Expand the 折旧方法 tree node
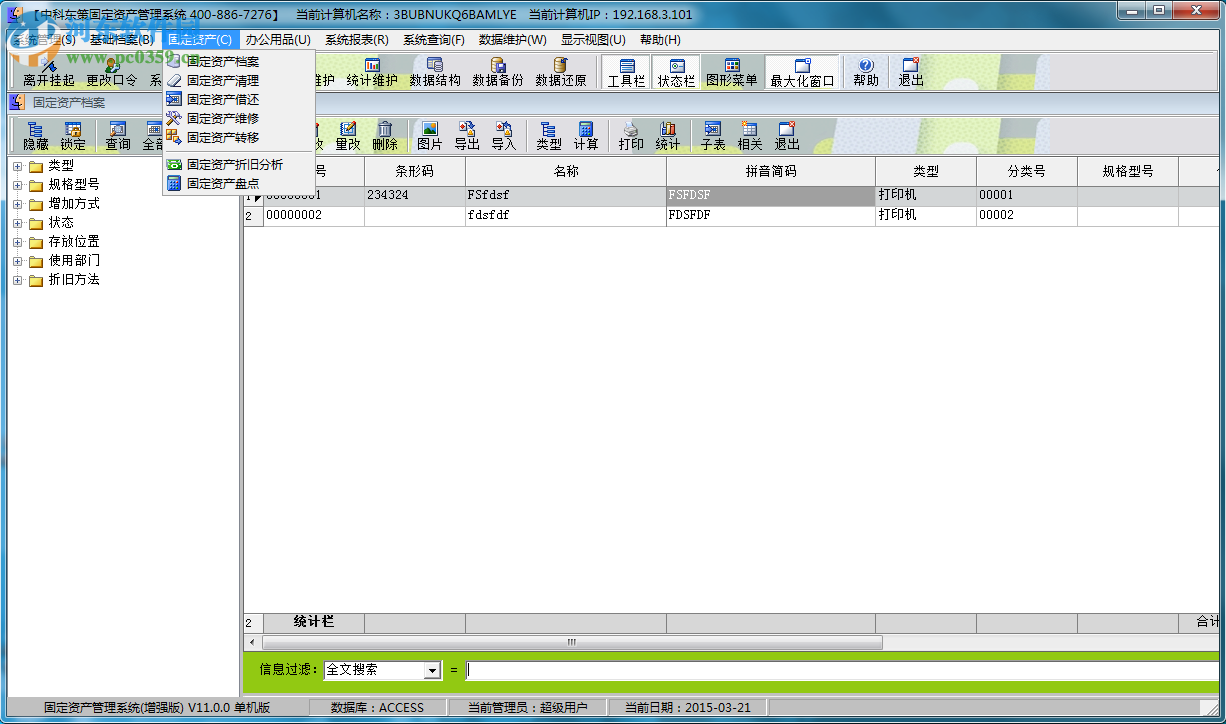Screen dimensions: 1226x724 click(x=17, y=280)
